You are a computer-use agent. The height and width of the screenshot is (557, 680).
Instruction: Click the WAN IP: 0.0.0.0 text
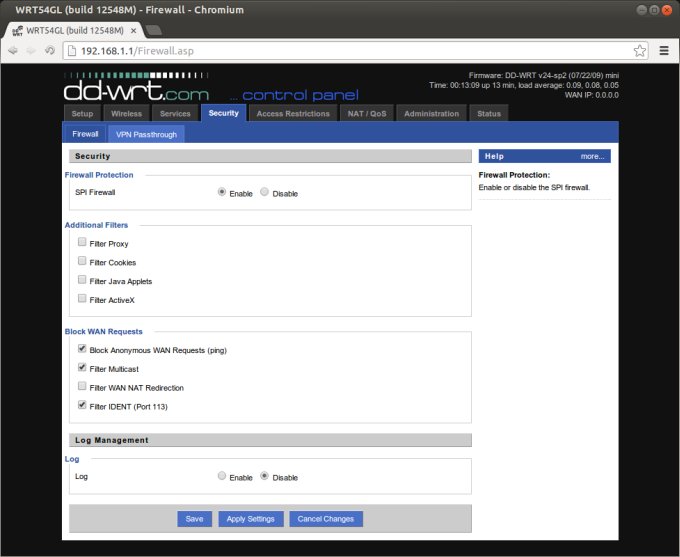pos(592,95)
